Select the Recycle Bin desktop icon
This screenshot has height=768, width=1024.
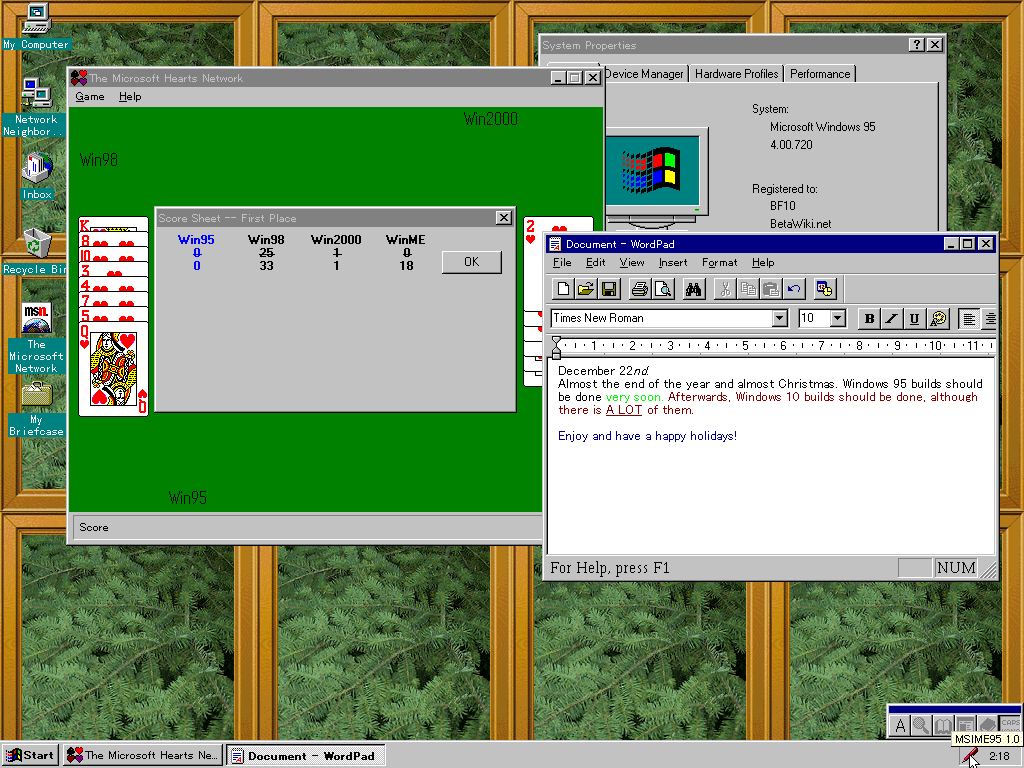click(37, 251)
